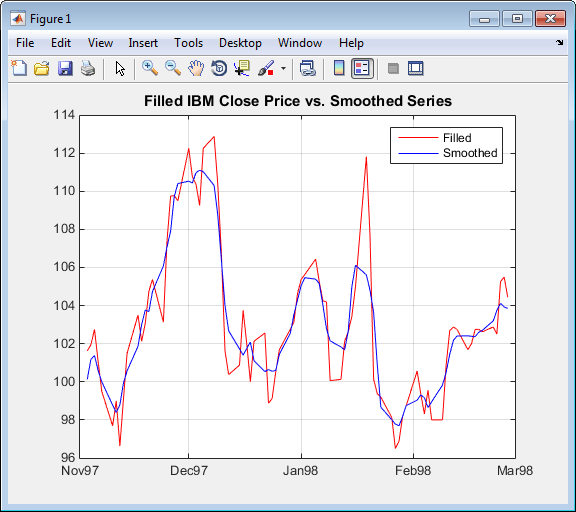Viewport: 576px width, 512px height.
Task: Open the Tools menu
Action: (188, 43)
